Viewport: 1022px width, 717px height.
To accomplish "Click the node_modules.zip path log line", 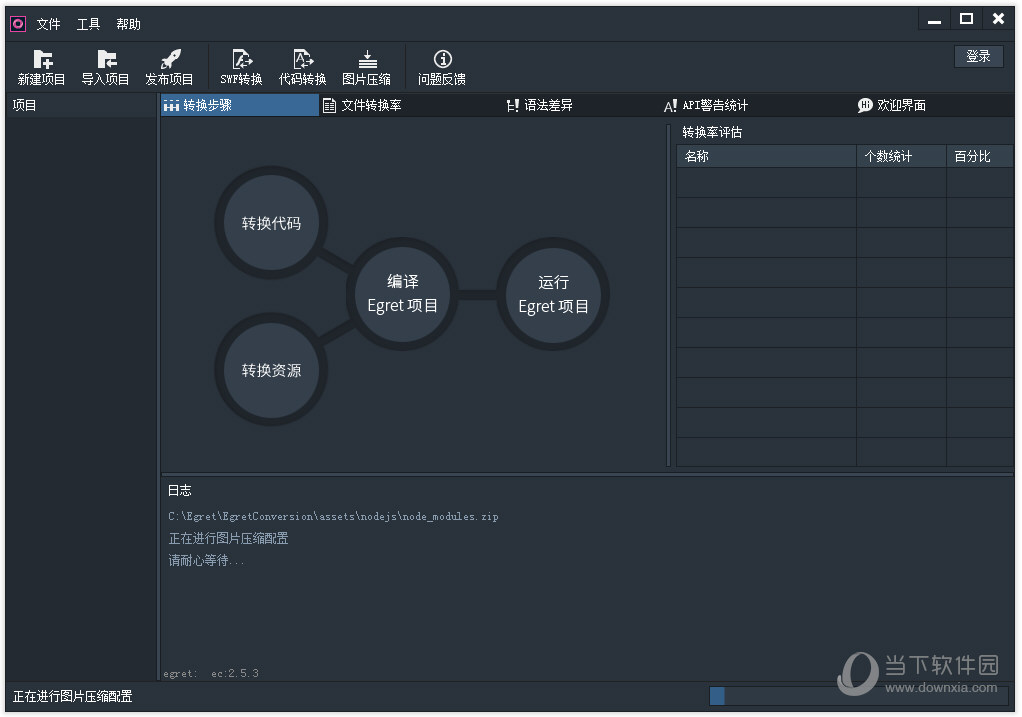I will coord(333,516).
